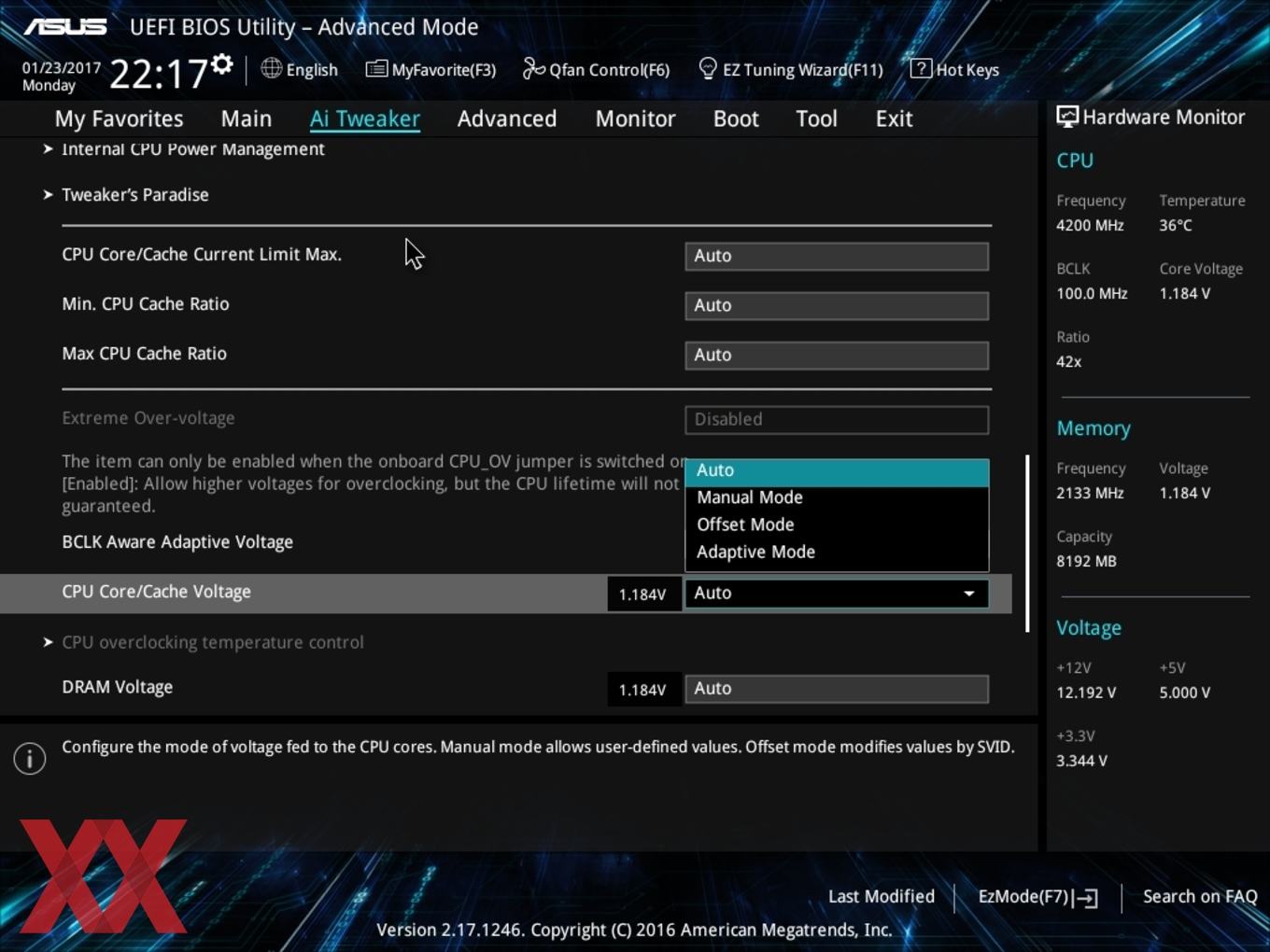Switch to the Main tab
The height and width of the screenshot is (952, 1270).
tap(247, 119)
